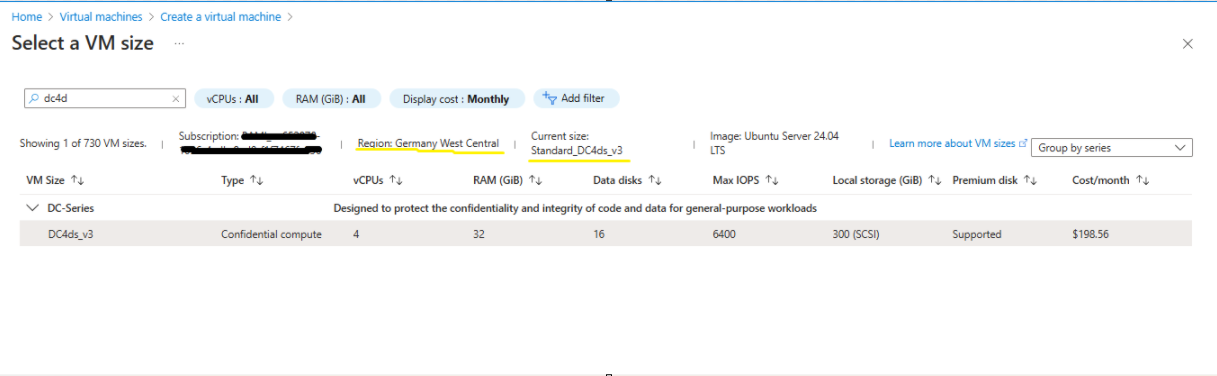Sort by Max IOPS column

point(745,180)
